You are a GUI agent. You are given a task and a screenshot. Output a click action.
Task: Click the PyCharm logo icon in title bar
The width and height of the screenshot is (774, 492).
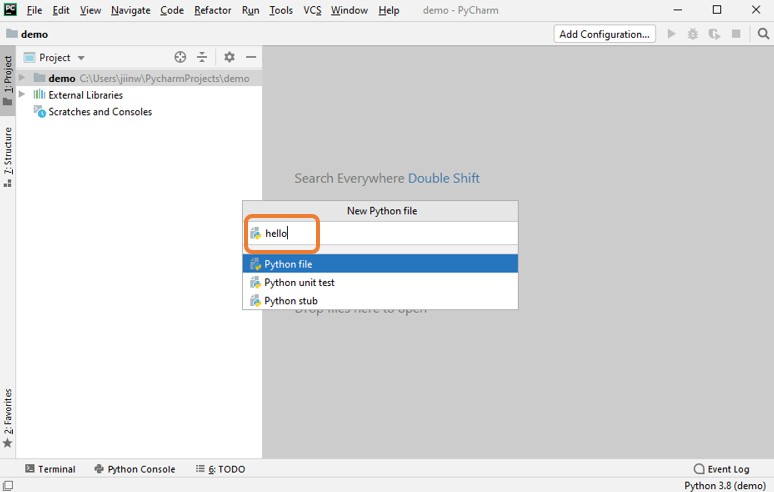pos(10,9)
